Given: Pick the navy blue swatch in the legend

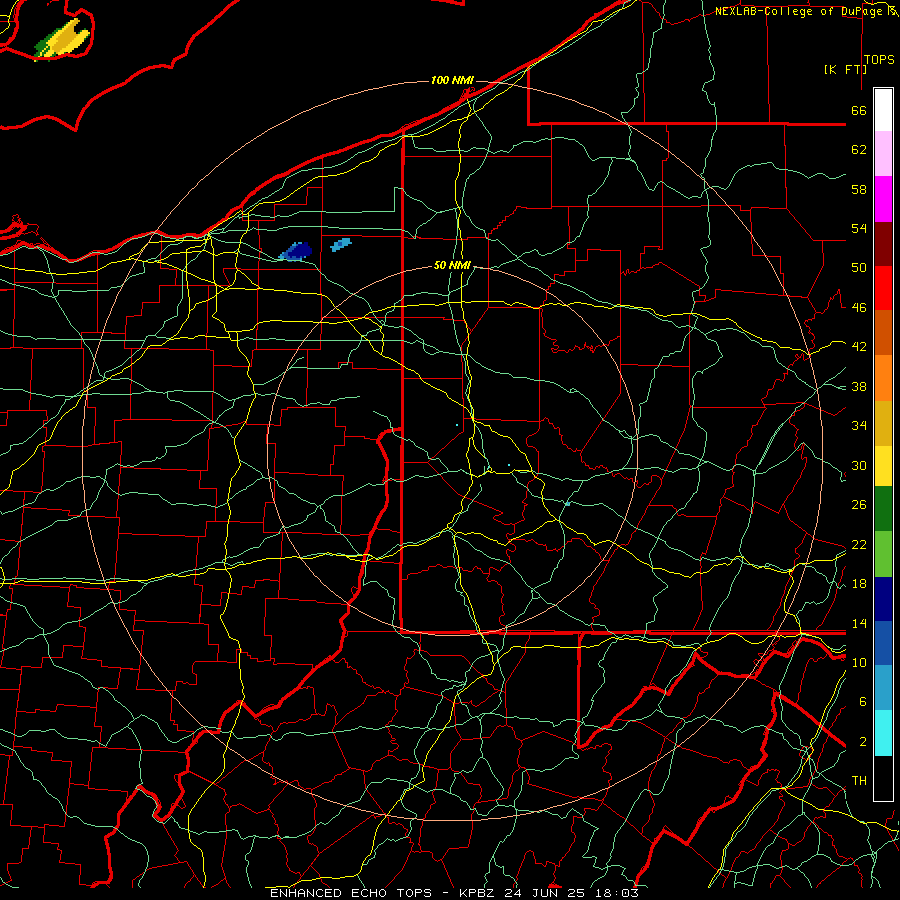Looking at the screenshot, I should [883, 599].
